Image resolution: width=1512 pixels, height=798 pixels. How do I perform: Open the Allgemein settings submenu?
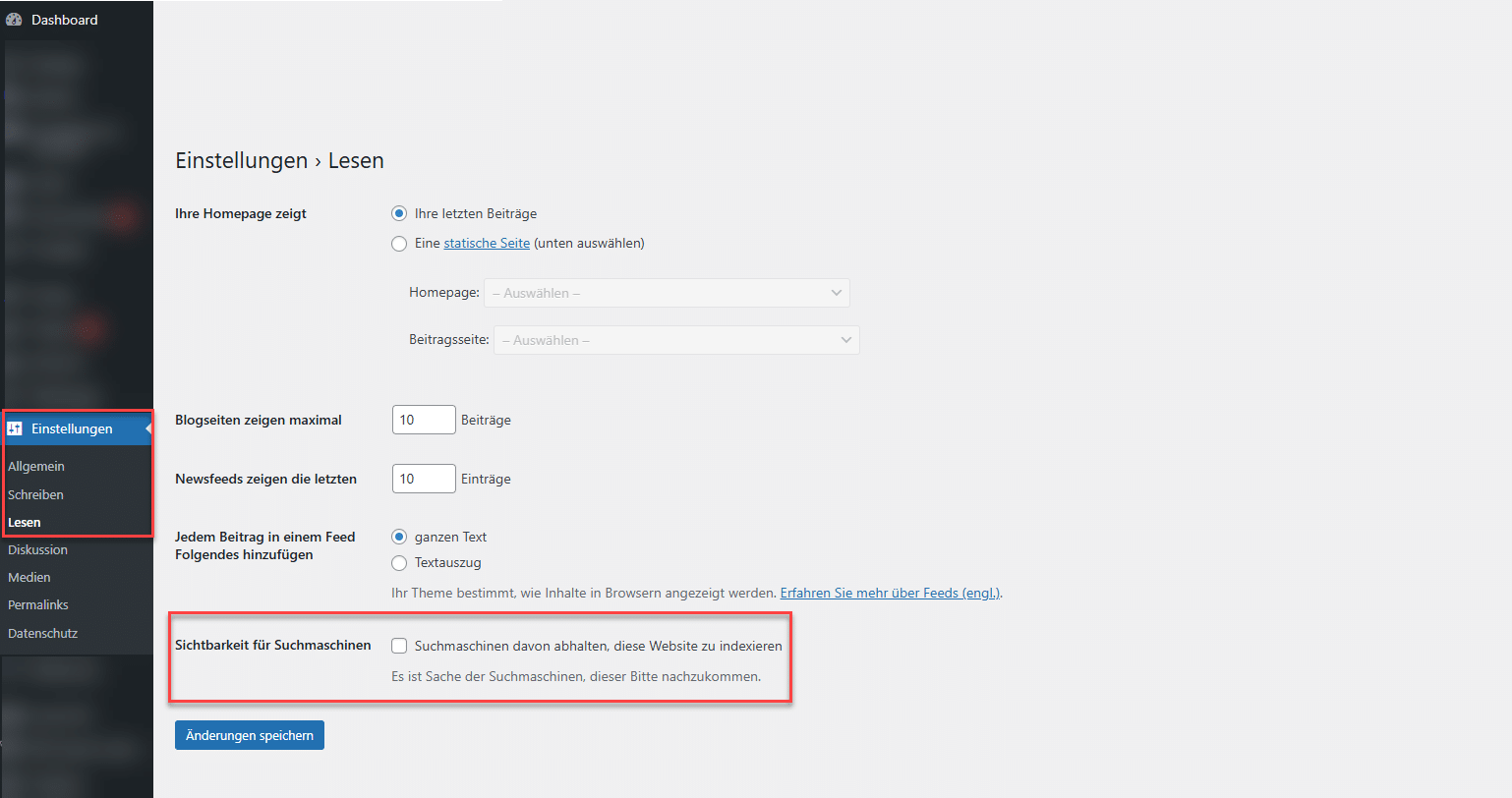[x=36, y=466]
